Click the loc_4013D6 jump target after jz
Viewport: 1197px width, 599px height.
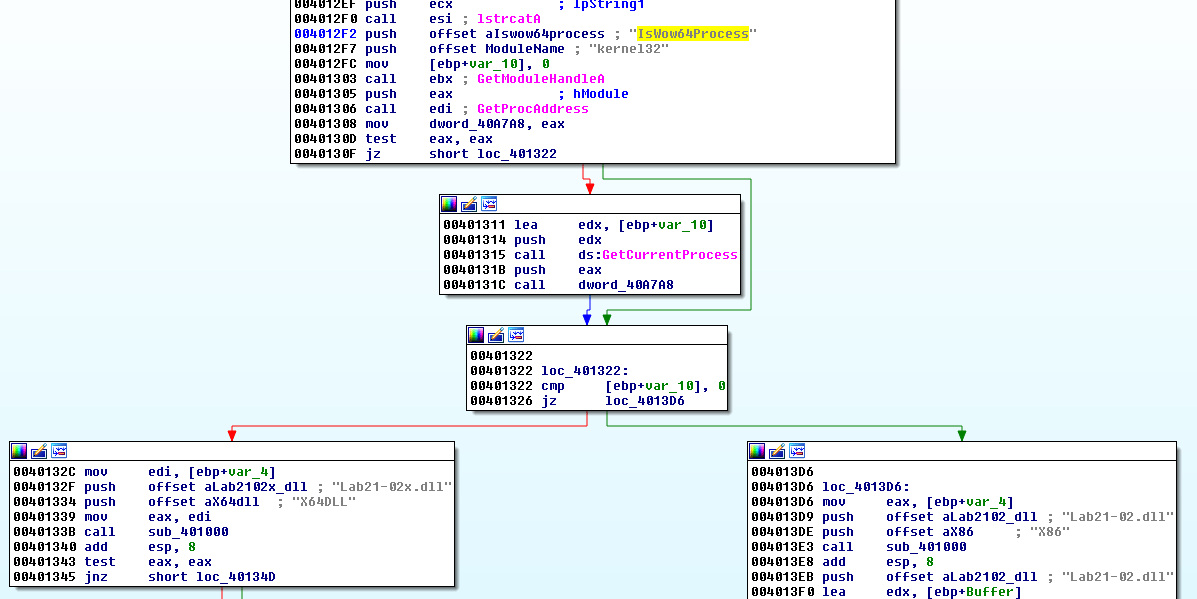point(644,401)
